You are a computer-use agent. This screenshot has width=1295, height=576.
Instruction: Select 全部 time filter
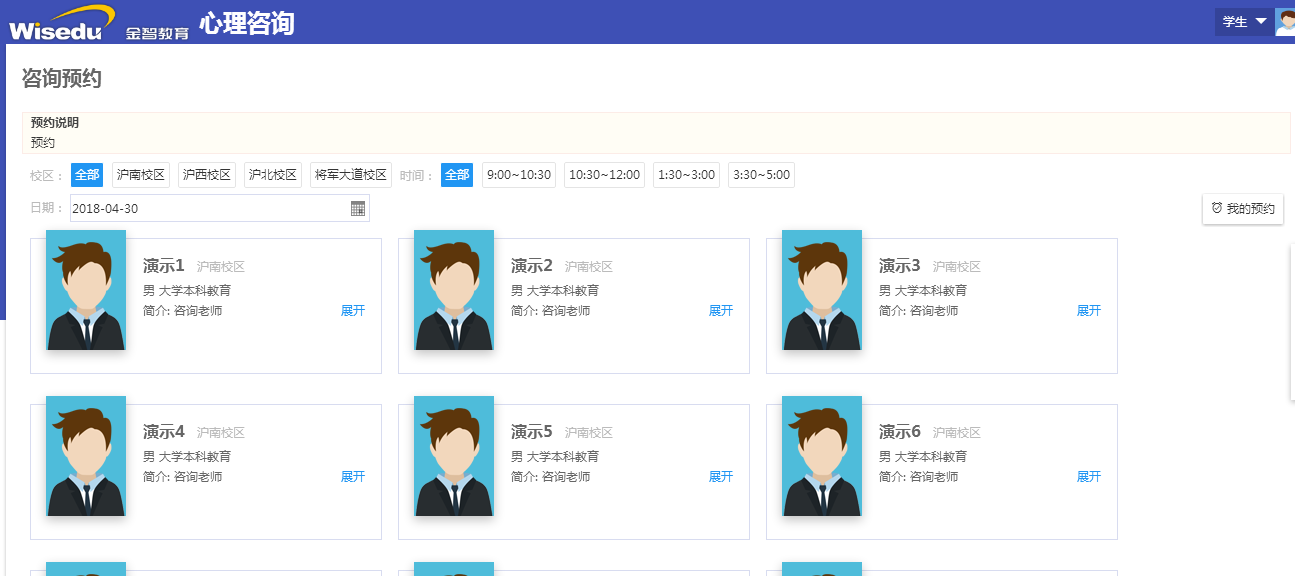tap(457, 175)
